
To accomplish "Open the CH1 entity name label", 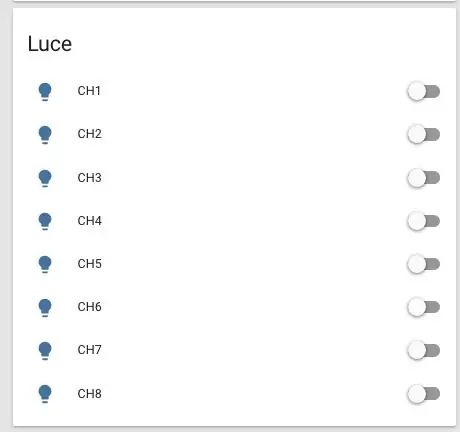I will tap(89, 91).
